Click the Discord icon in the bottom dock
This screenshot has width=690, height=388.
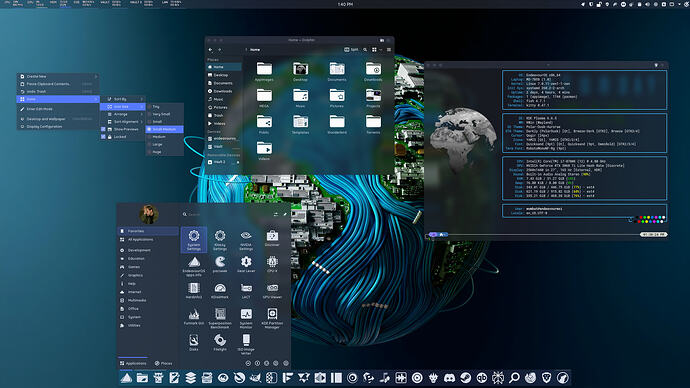point(449,377)
